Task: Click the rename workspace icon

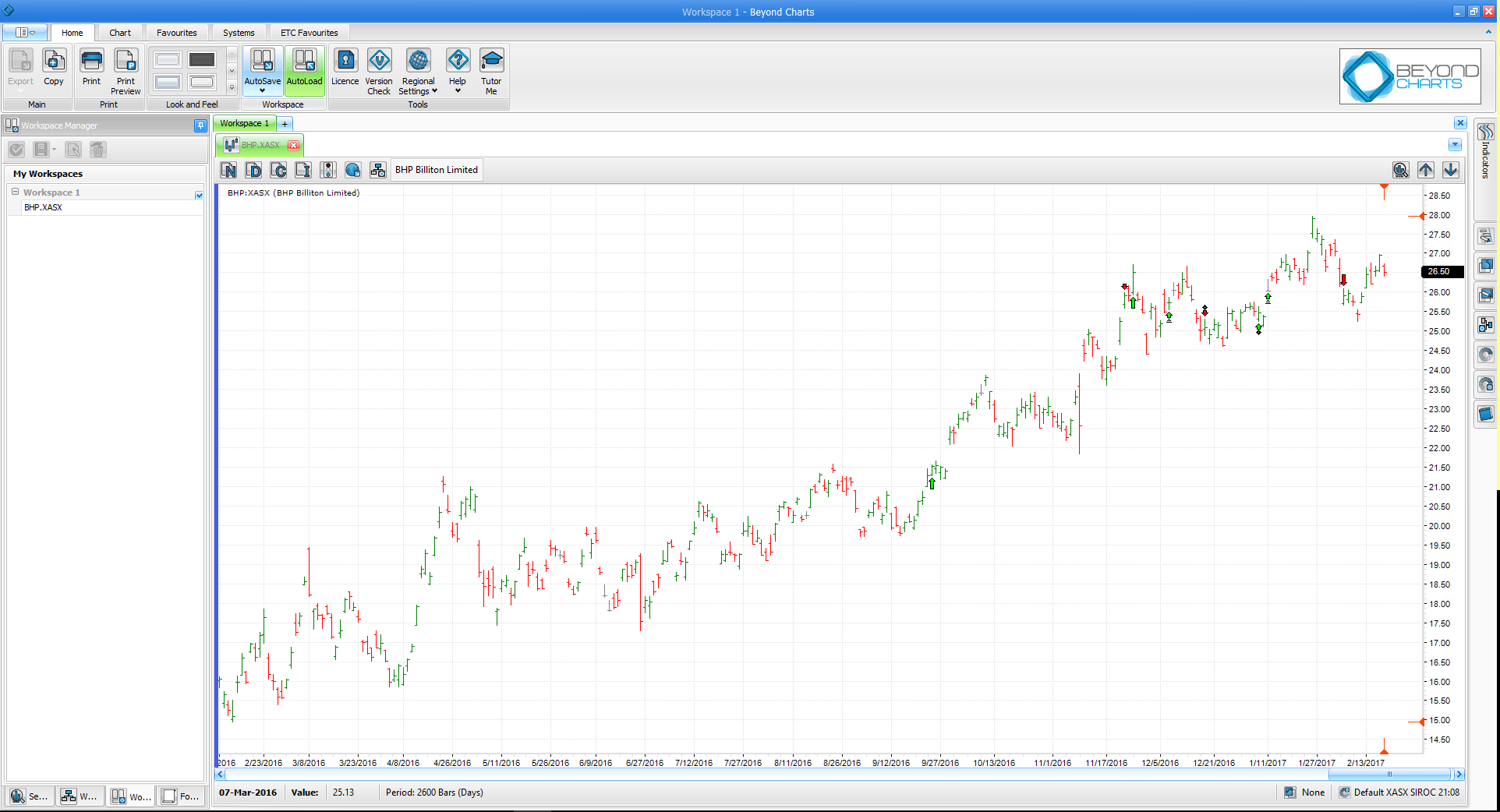Action: click(73, 150)
